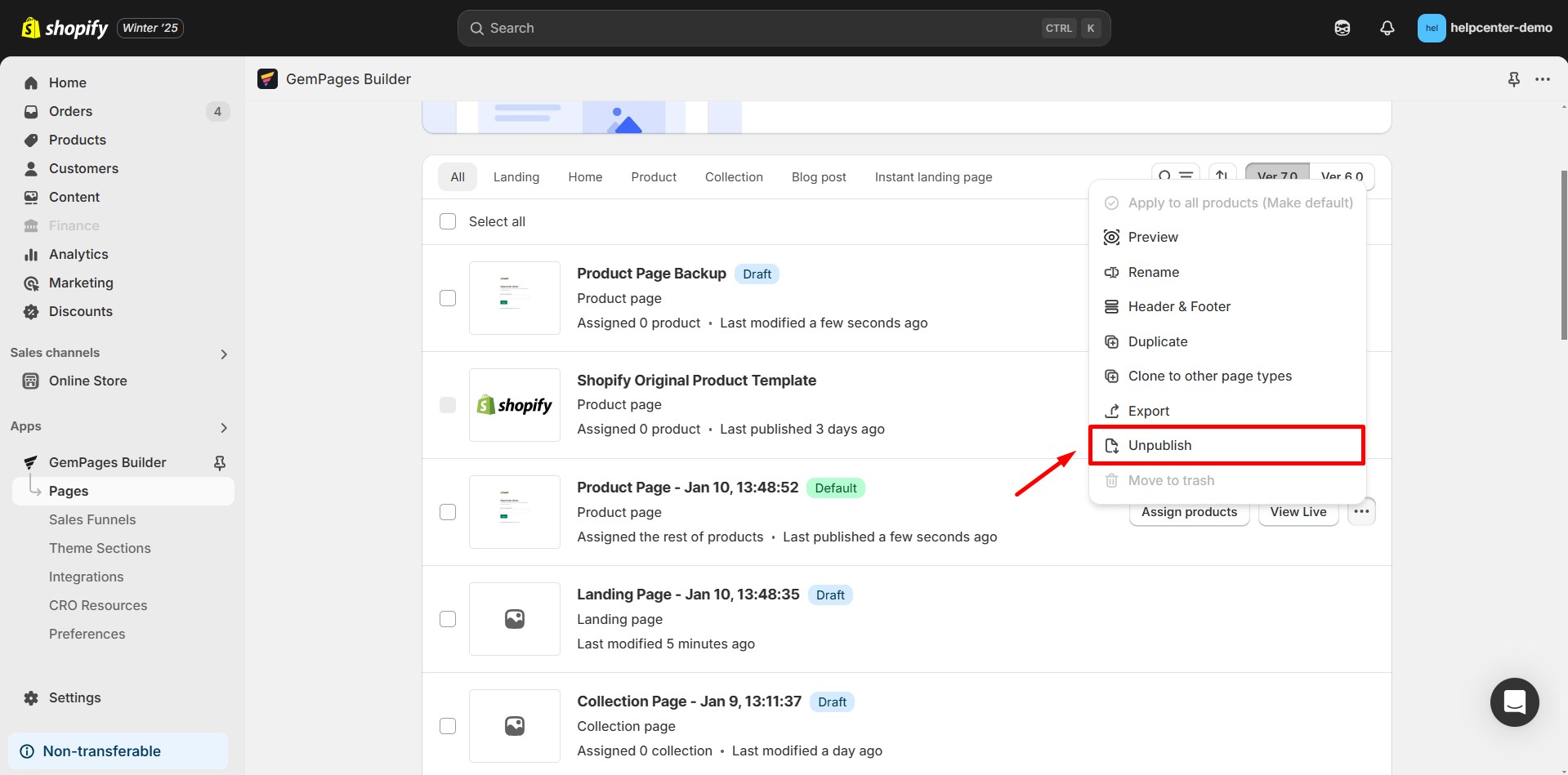Open the more actions button beside View Live
Viewport: 1568px width, 775px height.
(1360, 512)
